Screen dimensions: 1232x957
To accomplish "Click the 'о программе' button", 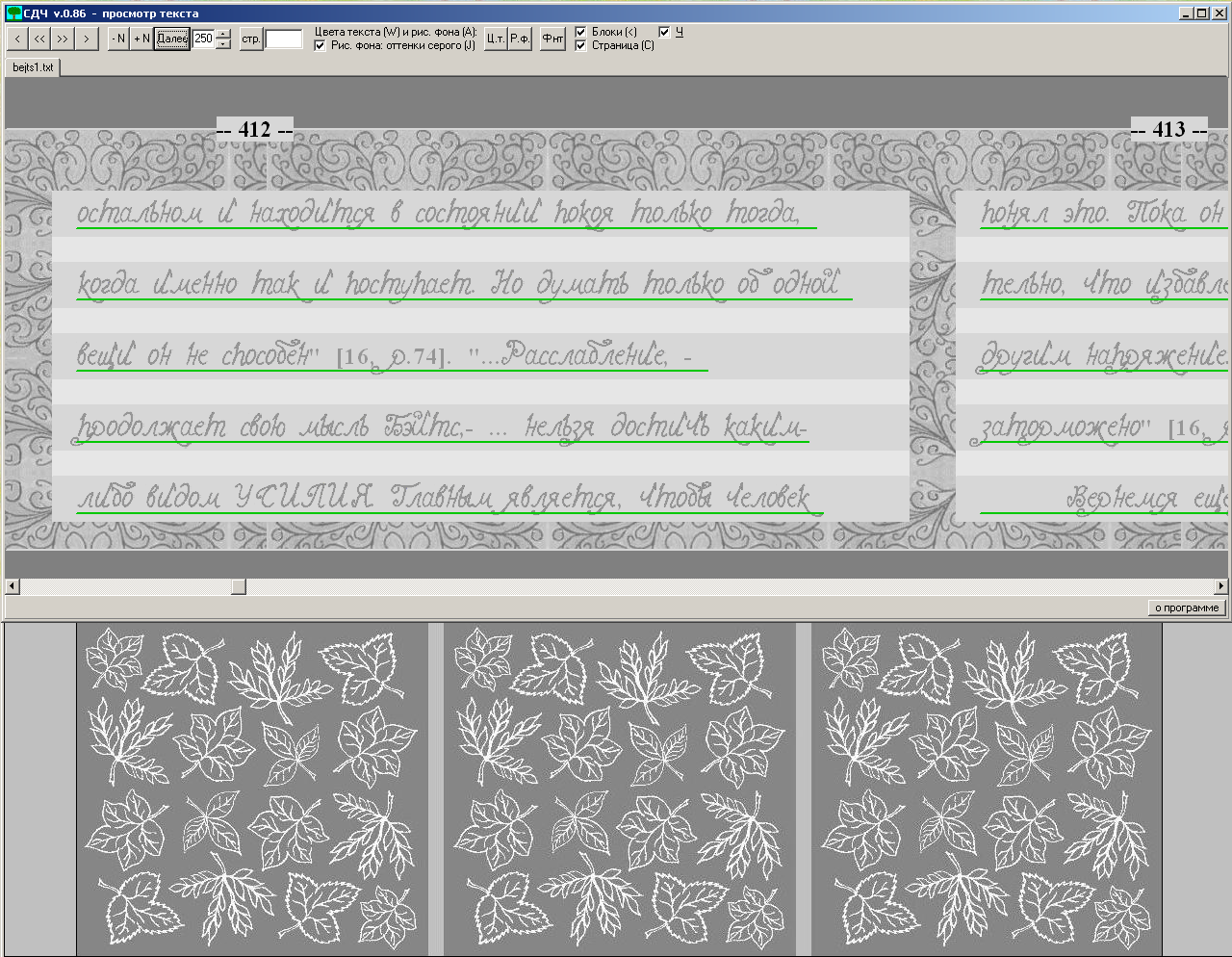I will coord(1187,608).
